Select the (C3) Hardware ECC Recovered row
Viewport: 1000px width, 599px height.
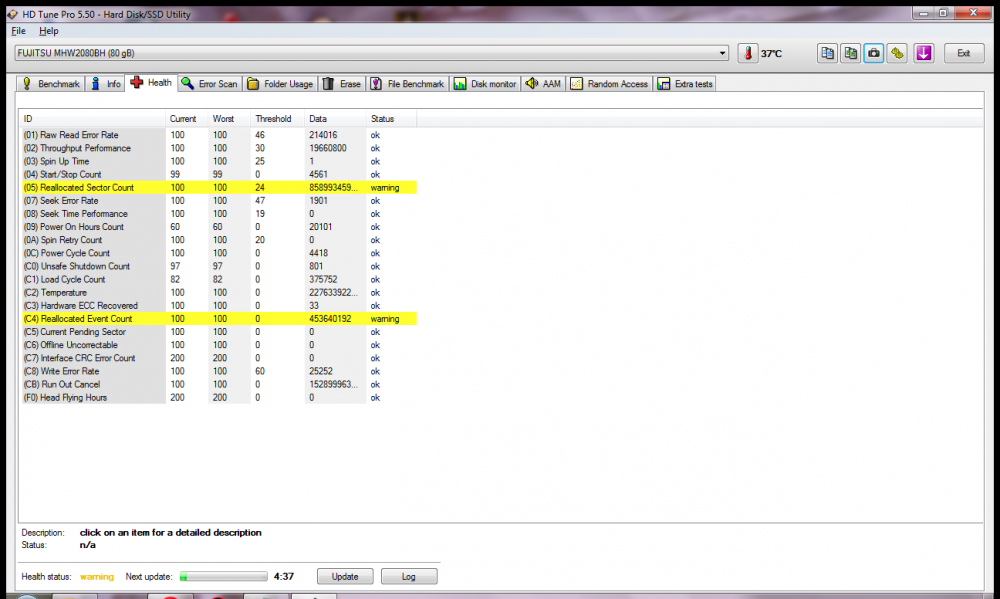point(219,306)
